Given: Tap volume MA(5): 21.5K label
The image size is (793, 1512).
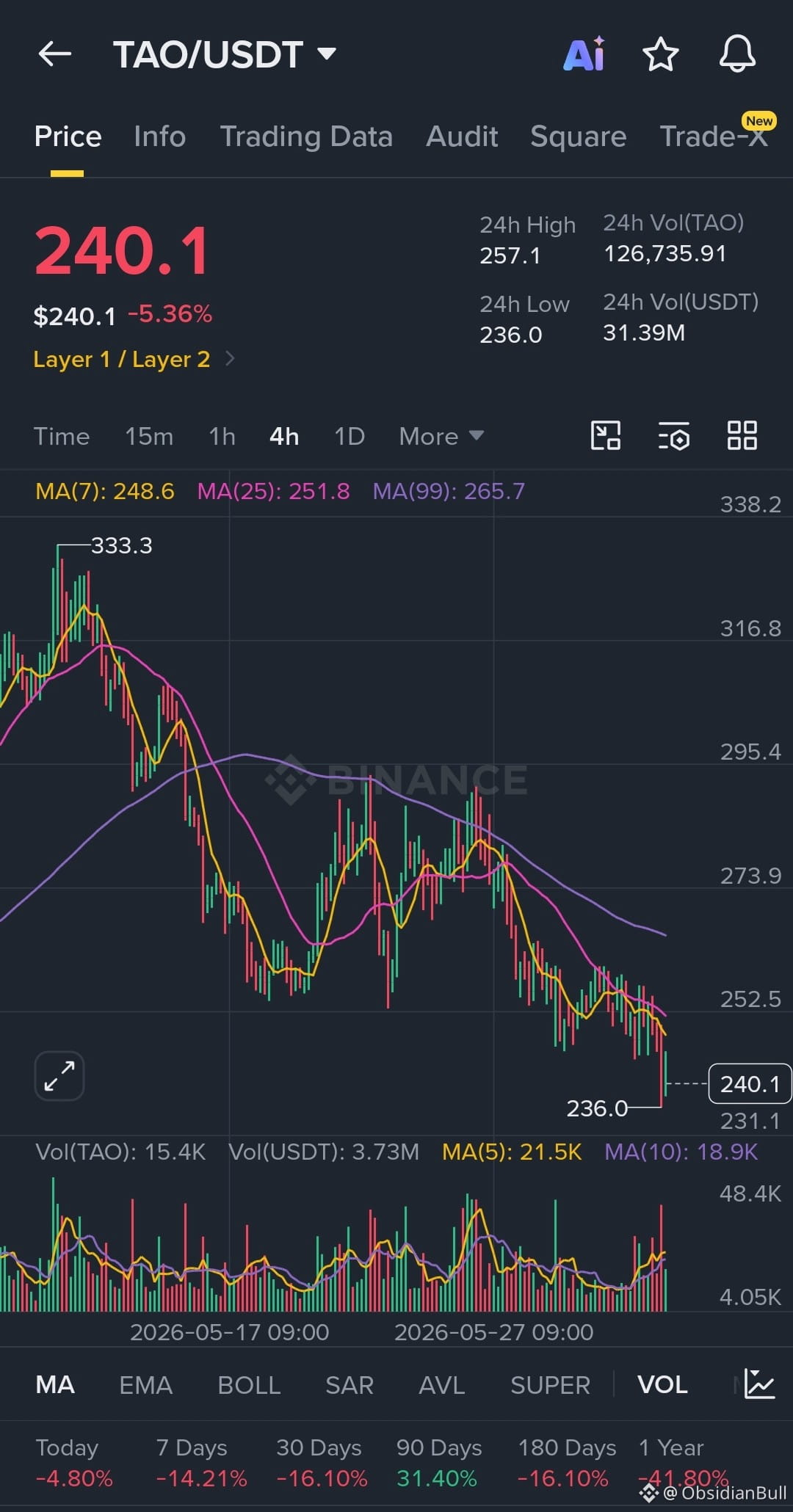Looking at the screenshot, I should 512,1152.
